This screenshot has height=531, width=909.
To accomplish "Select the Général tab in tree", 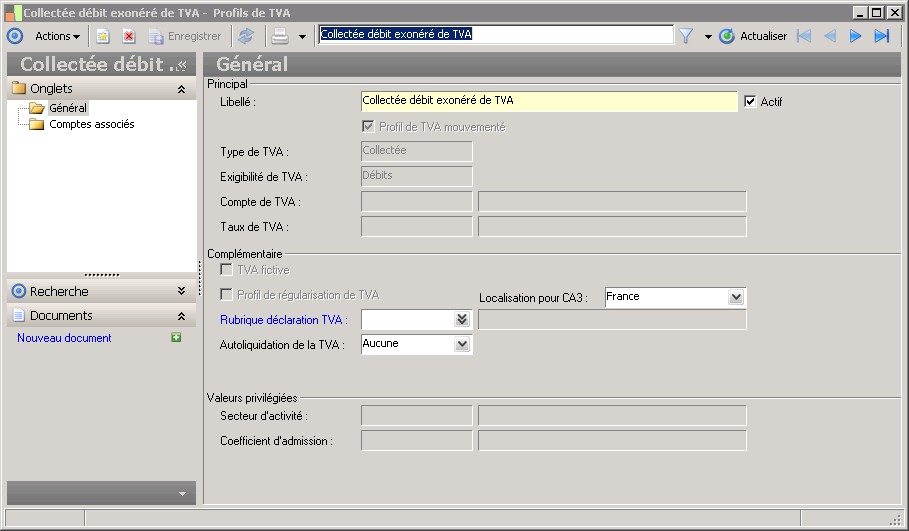I will click(x=68, y=108).
